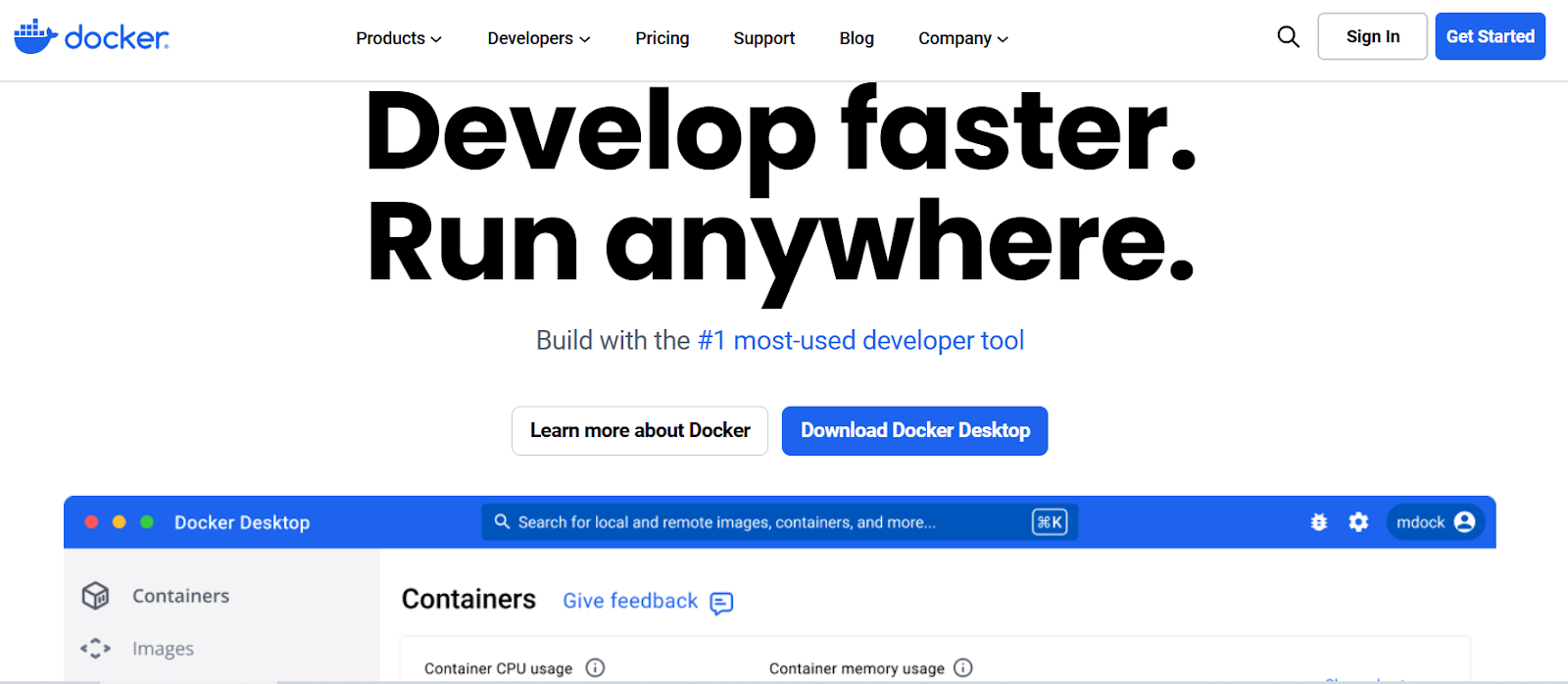Click the Docker Desktop title text
The width and height of the screenshot is (1568, 684).
[242, 522]
